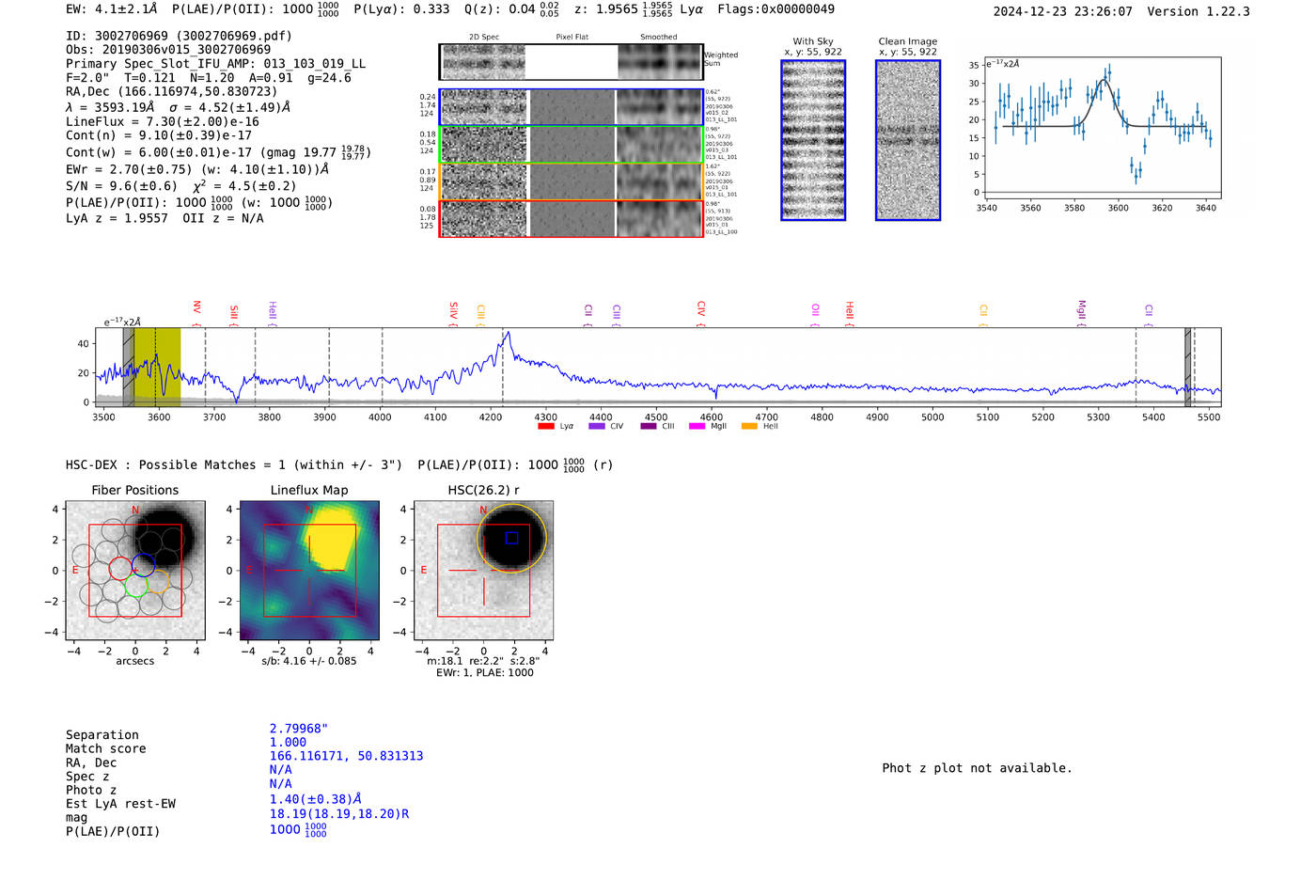Click the blue fiber circle in Fiber Positions
The width and height of the screenshot is (1316, 896).
pyautogui.click(x=143, y=565)
